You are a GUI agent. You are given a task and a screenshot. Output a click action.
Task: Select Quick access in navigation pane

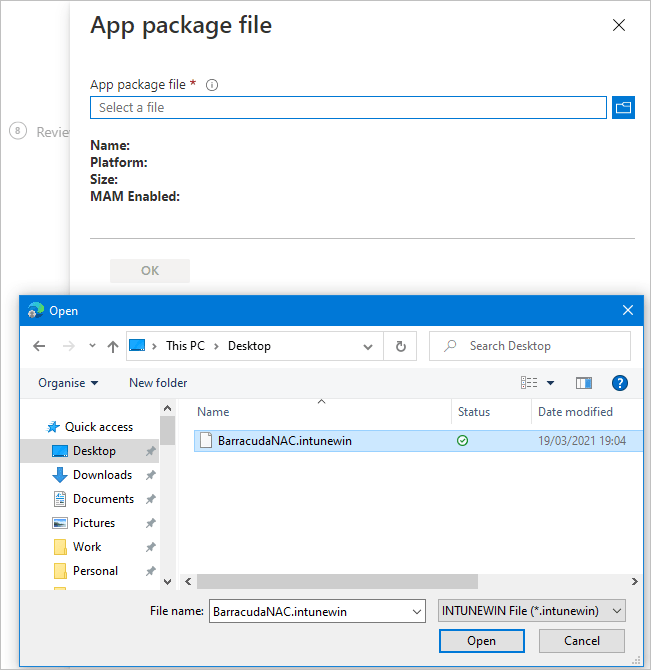(x=99, y=427)
